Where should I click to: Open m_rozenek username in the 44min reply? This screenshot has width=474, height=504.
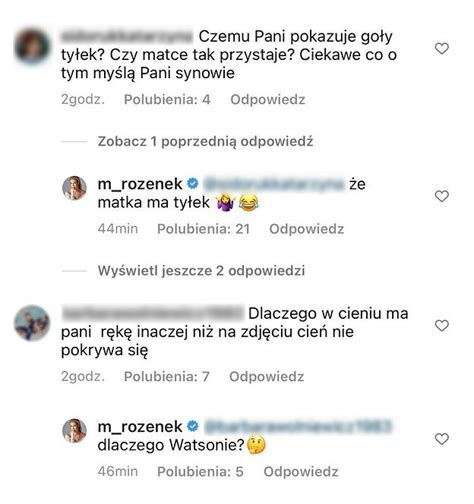coord(140,184)
